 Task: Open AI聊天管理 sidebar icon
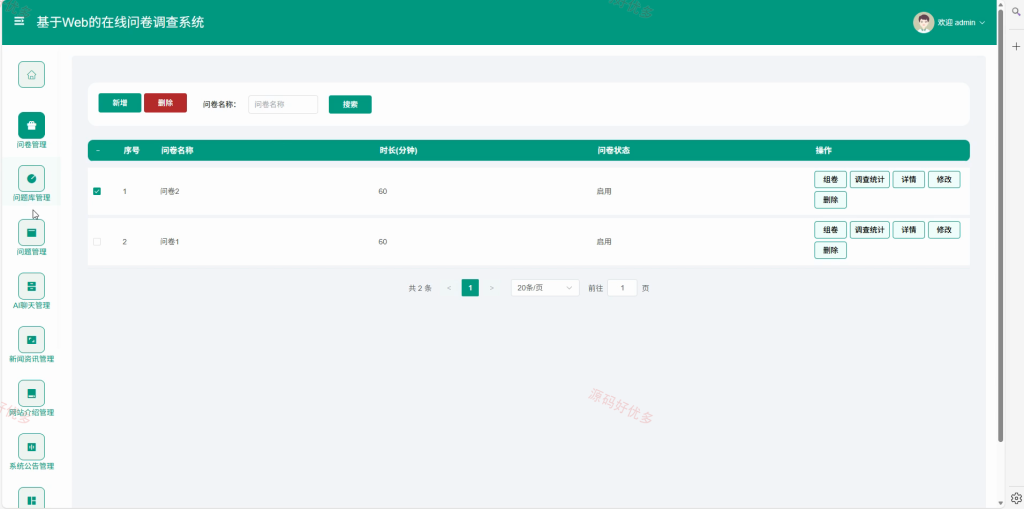[31, 286]
